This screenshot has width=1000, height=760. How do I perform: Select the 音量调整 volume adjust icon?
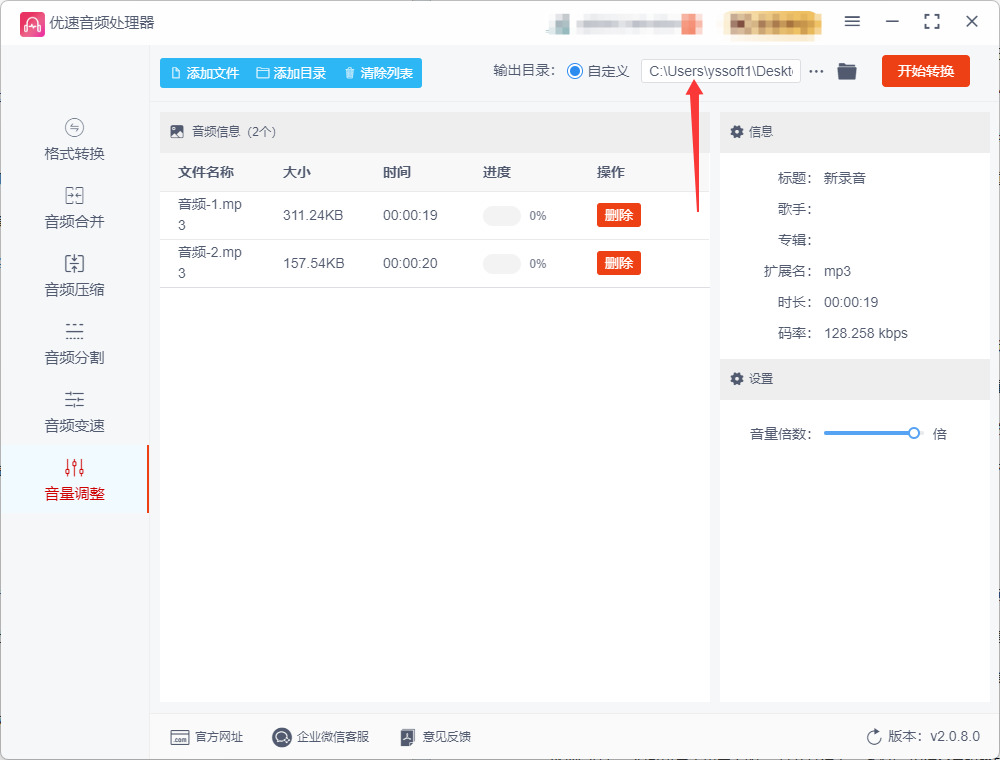pyautogui.click(x=74, y=467)
